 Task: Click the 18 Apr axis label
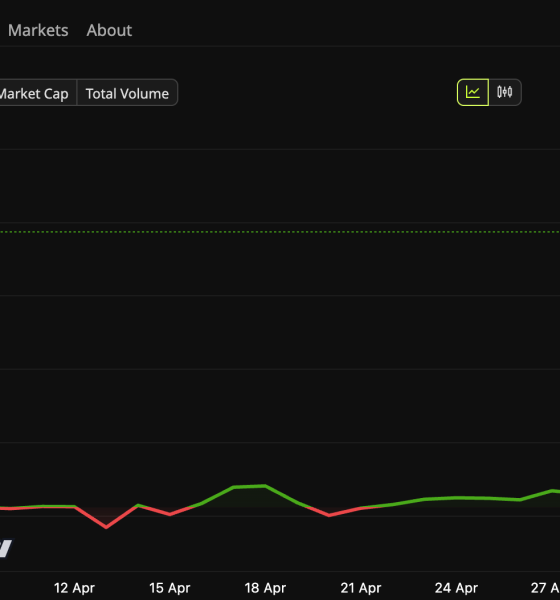click(265, 588)
